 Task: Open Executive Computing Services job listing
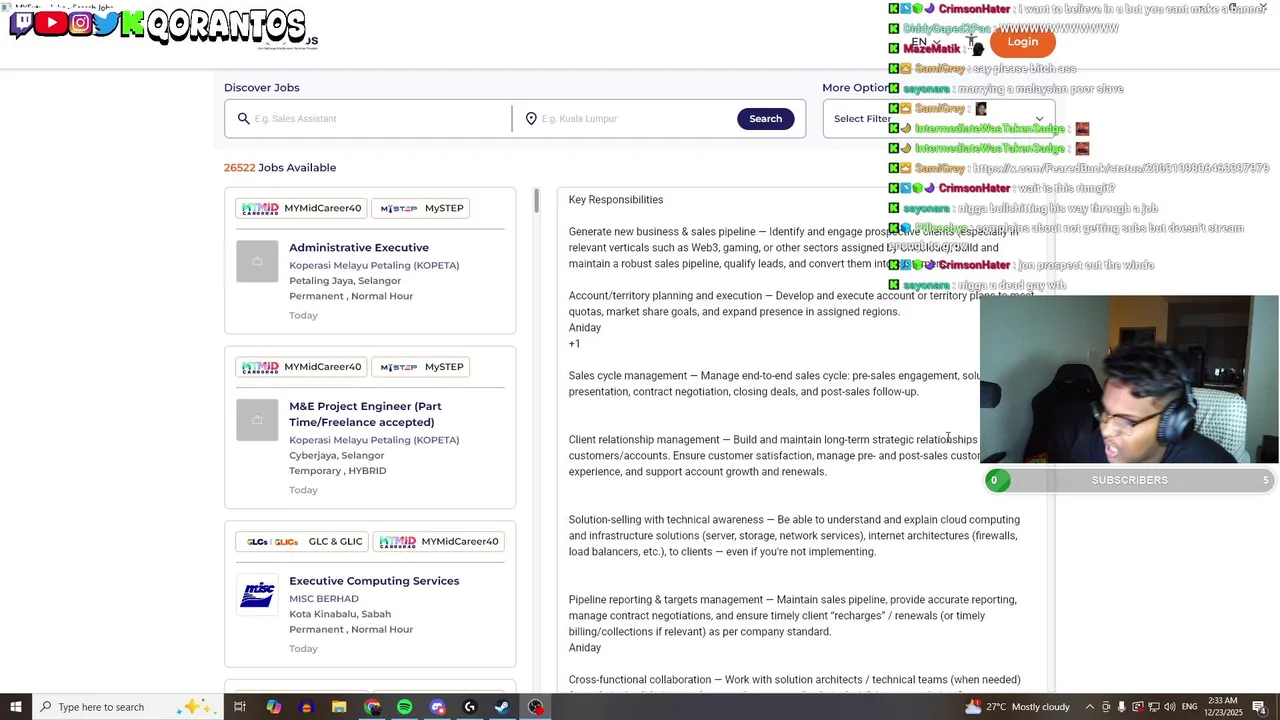pos(374,581)
